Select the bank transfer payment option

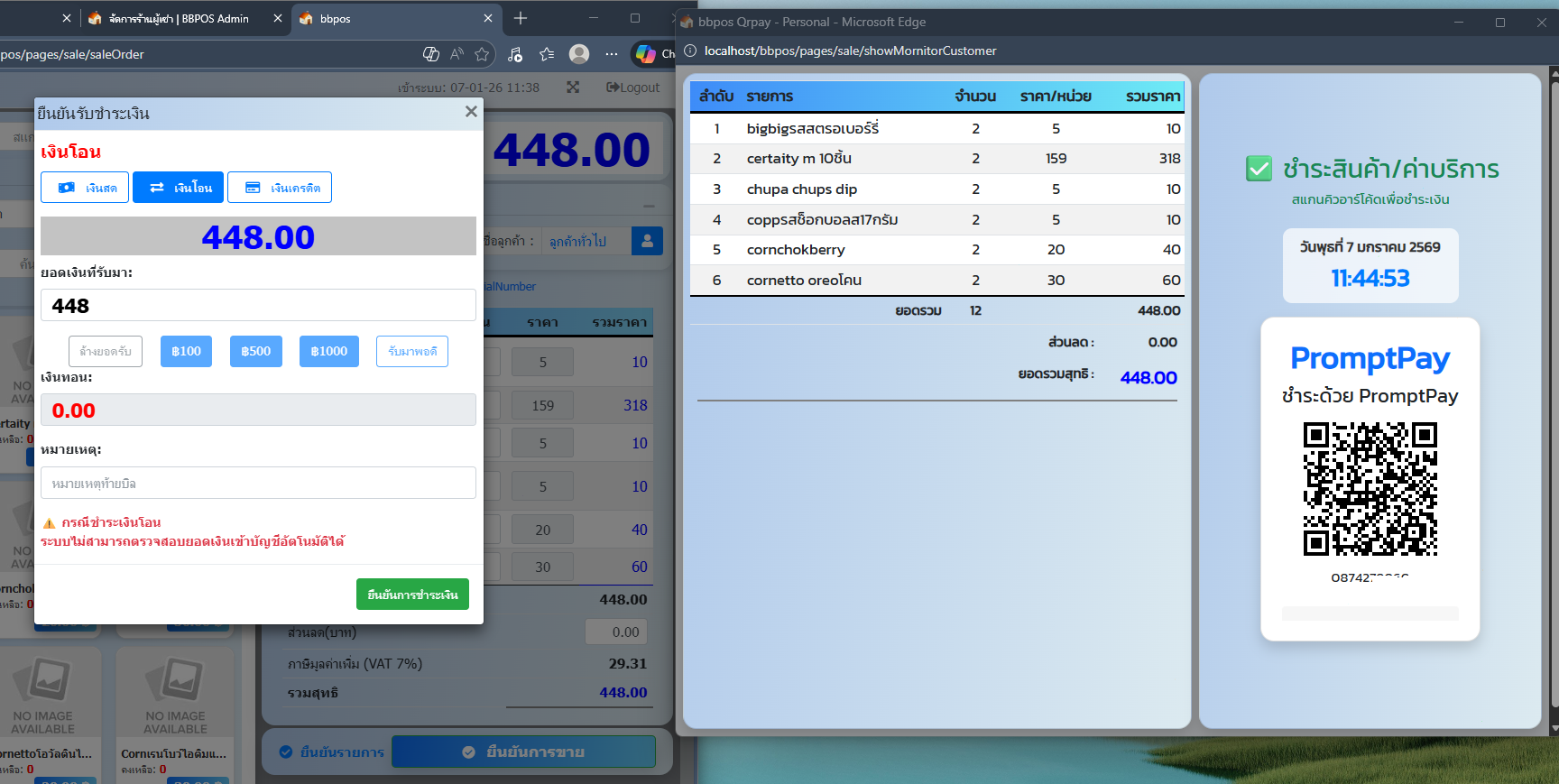click(179, 188)
